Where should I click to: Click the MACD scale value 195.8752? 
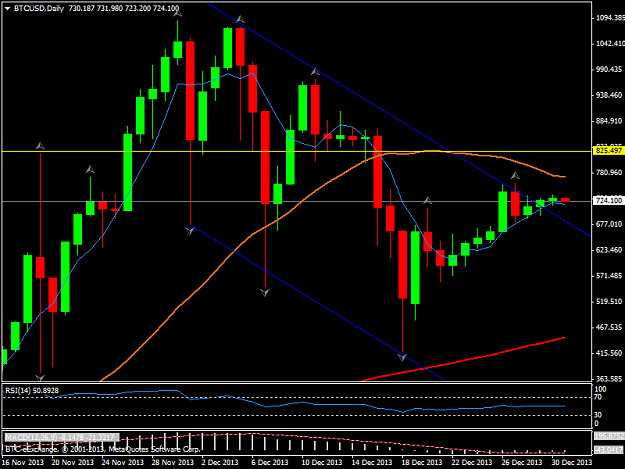pyautogui.click(x=609, y=436)
